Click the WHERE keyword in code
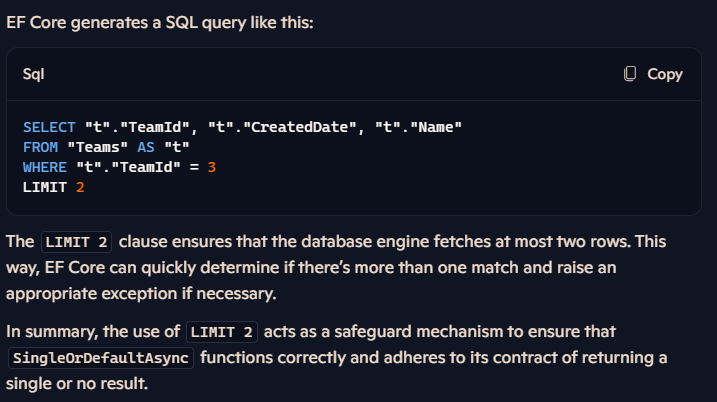This screenshot has height=402, width=717. tap(45, 167)
